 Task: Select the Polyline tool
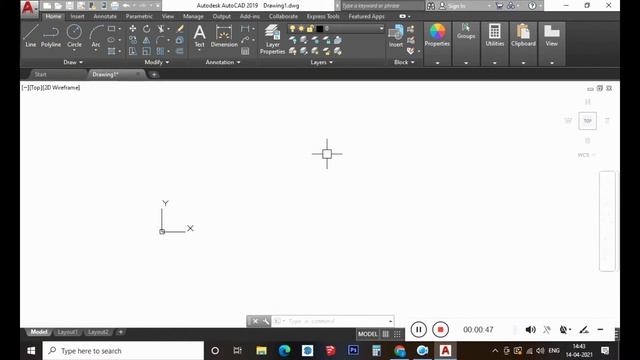(x=51, y=36)
